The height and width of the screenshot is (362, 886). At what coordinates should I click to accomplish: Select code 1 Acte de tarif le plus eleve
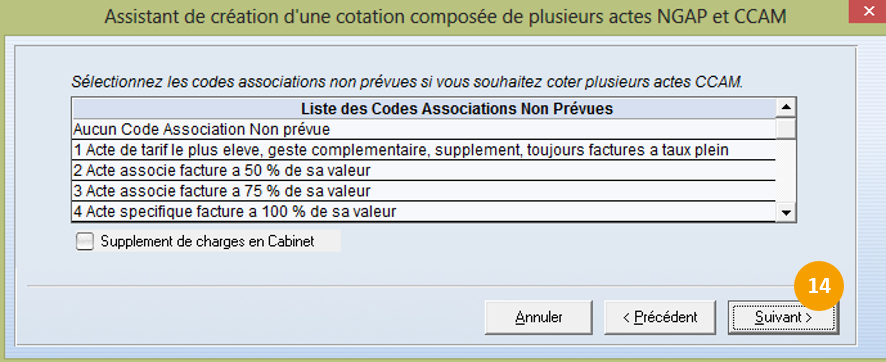pyautogui.click(x=424, y=150)
